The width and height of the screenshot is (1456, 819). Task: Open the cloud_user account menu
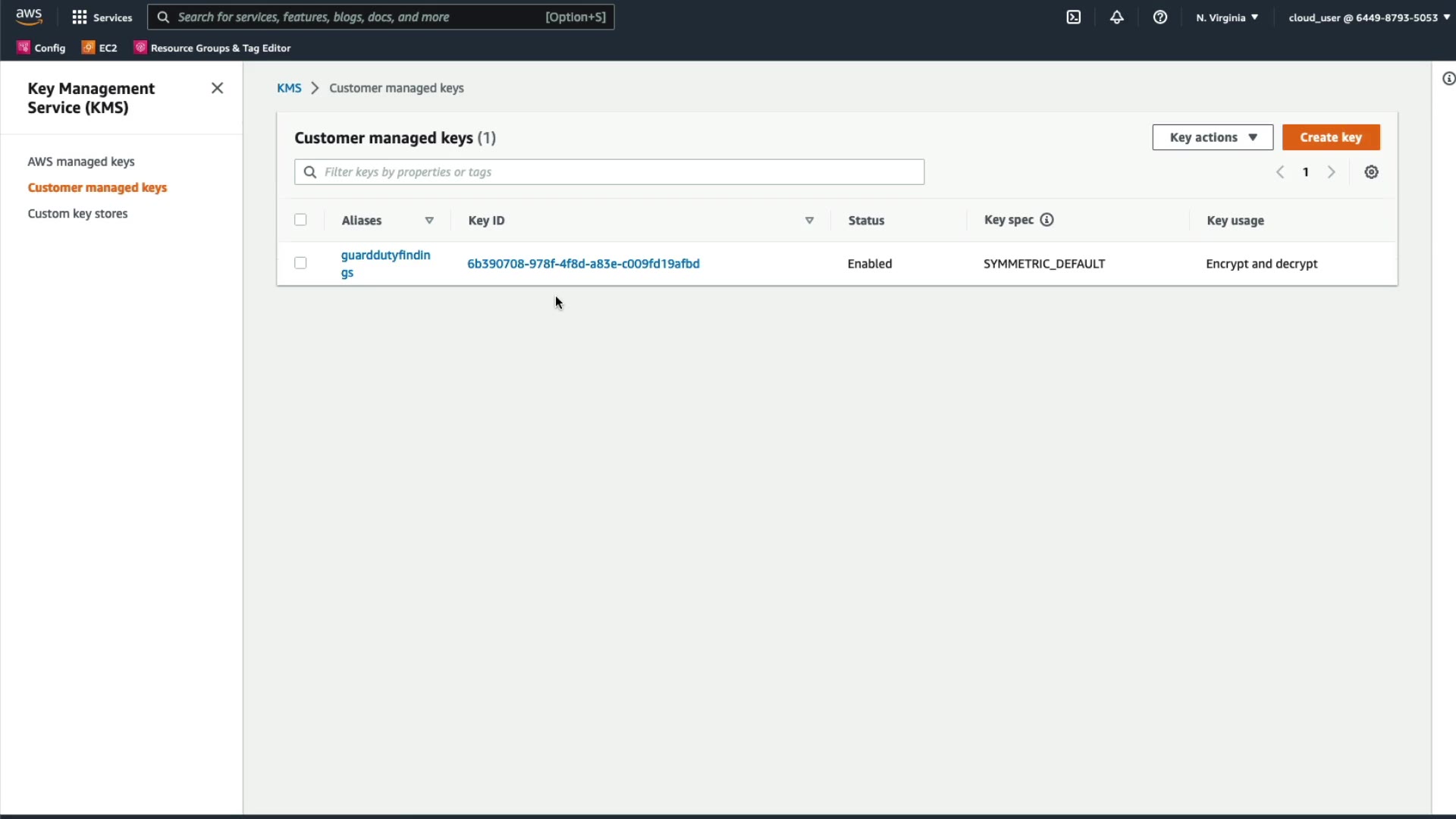[x=1368, y=17]
